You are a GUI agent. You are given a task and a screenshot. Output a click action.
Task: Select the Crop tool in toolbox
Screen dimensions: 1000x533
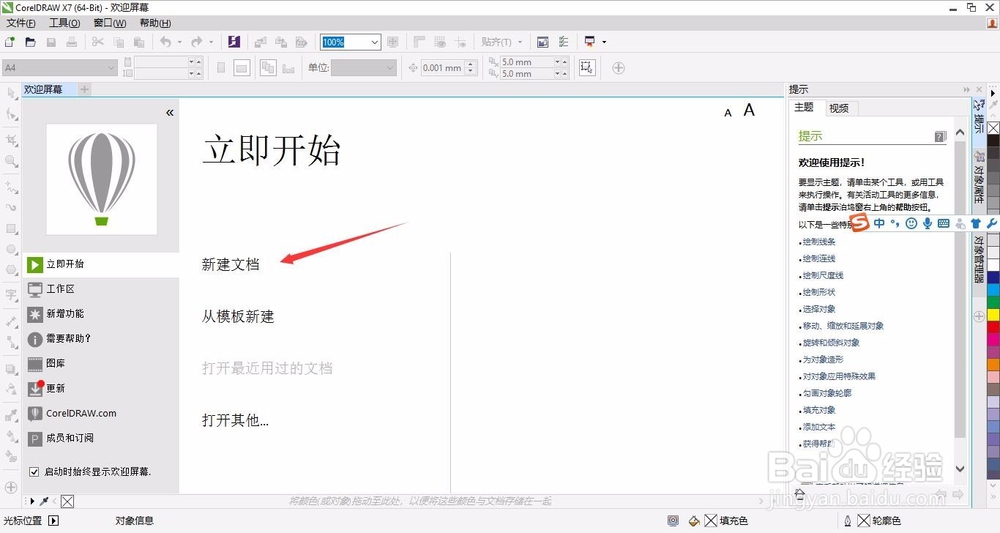11,140
